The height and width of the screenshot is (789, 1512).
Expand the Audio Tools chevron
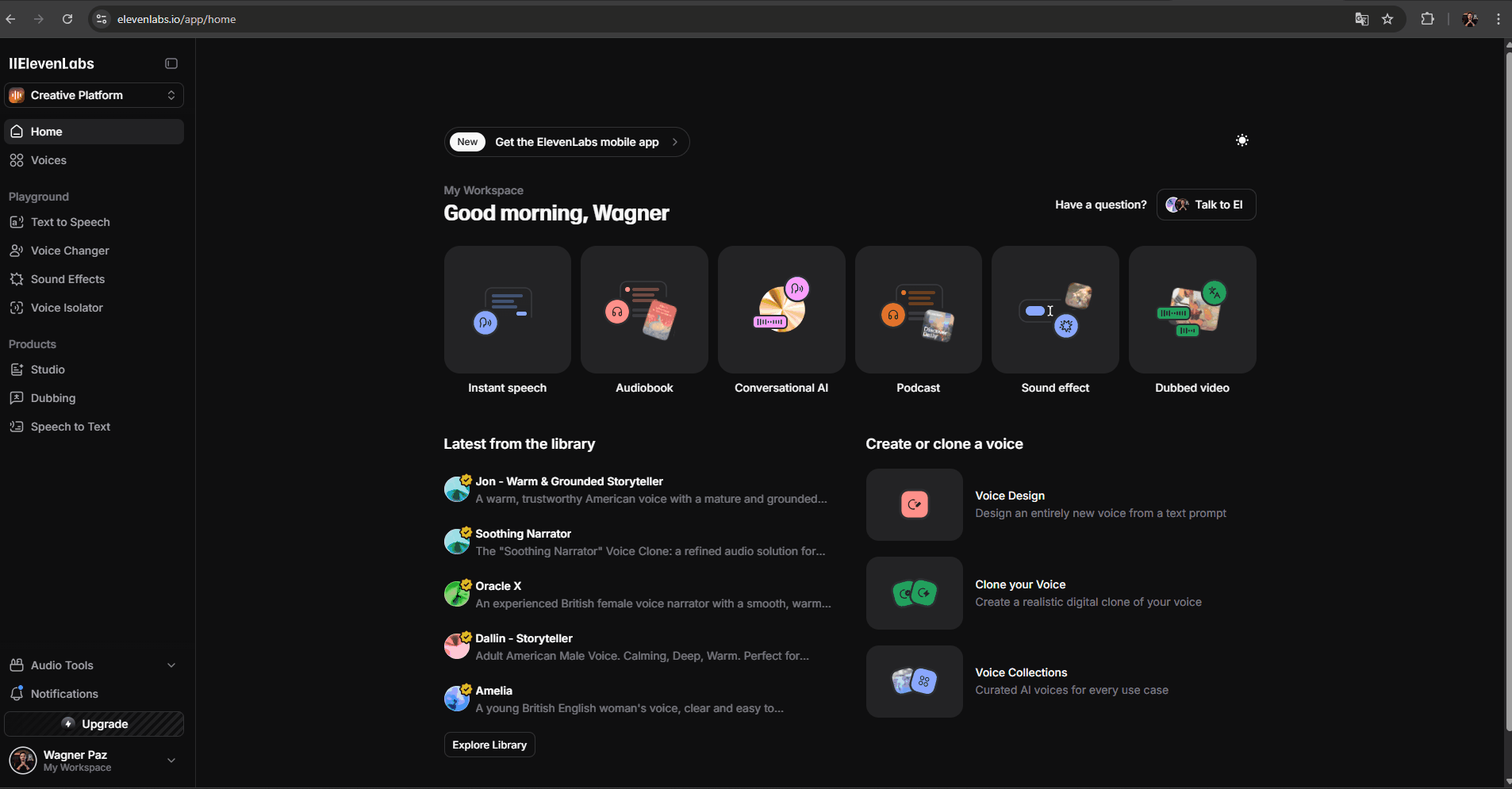pyautogui.click(x=171, y=665)
